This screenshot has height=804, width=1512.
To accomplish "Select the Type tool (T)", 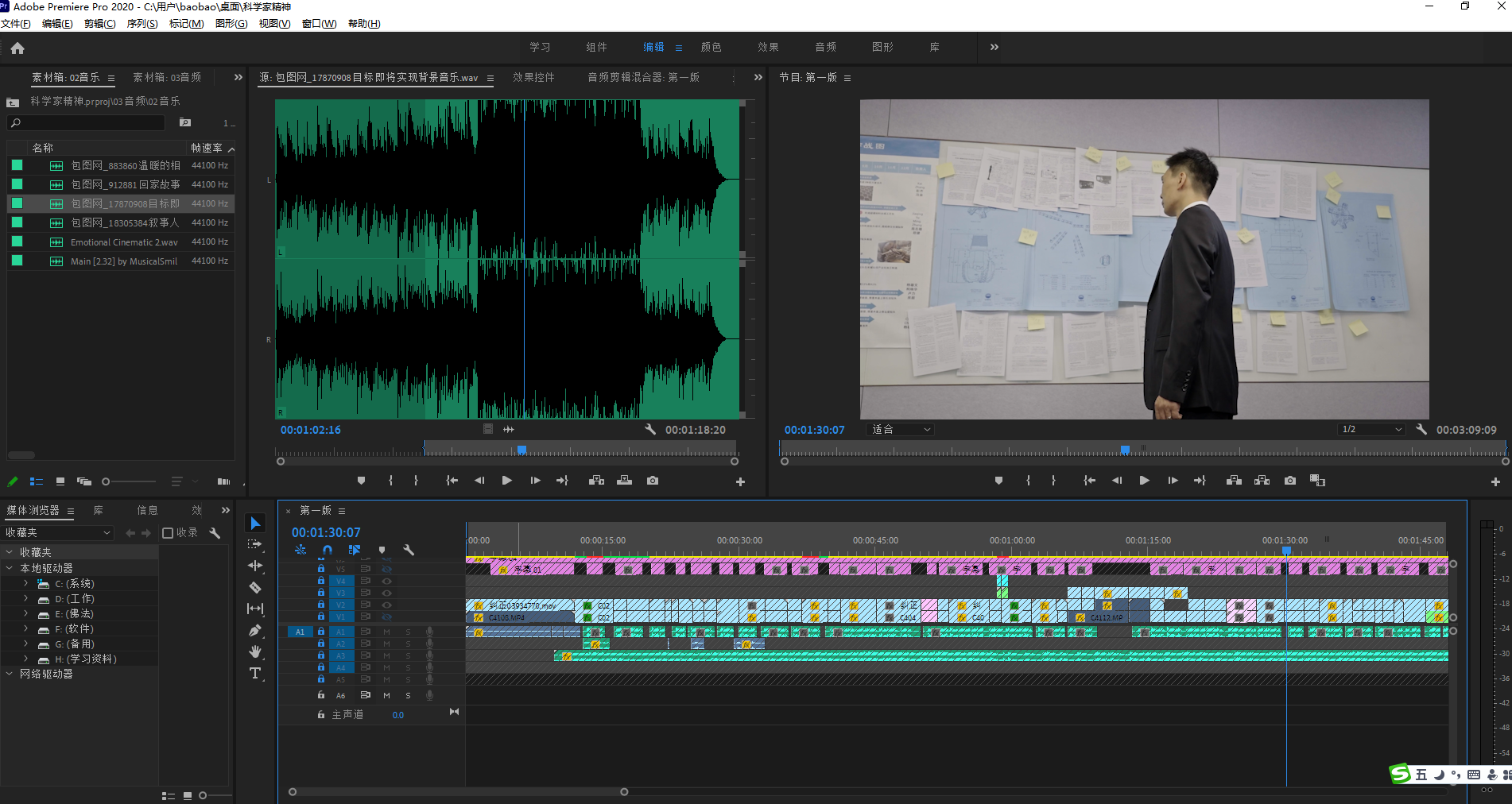I will [255, 674].
